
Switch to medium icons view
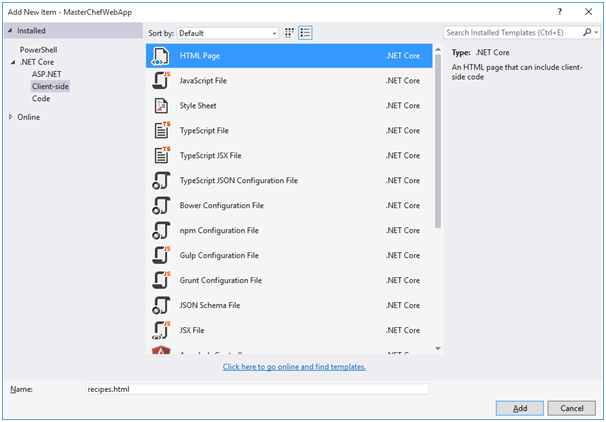click(x=289, y=33)
